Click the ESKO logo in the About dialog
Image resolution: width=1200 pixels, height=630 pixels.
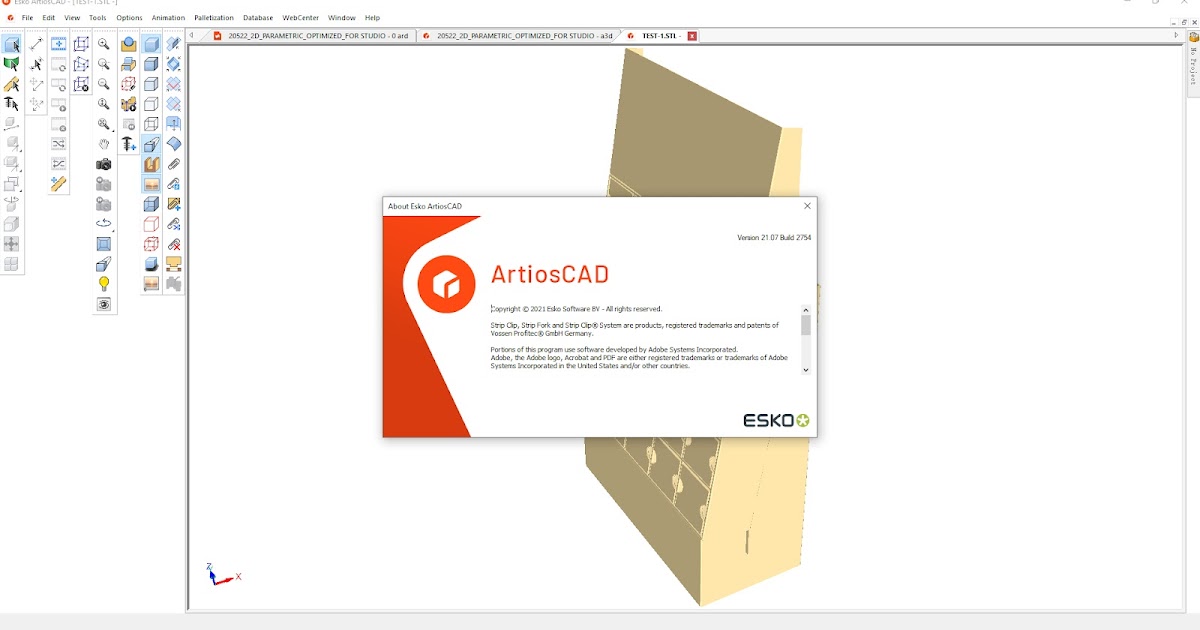click(775, 420)
